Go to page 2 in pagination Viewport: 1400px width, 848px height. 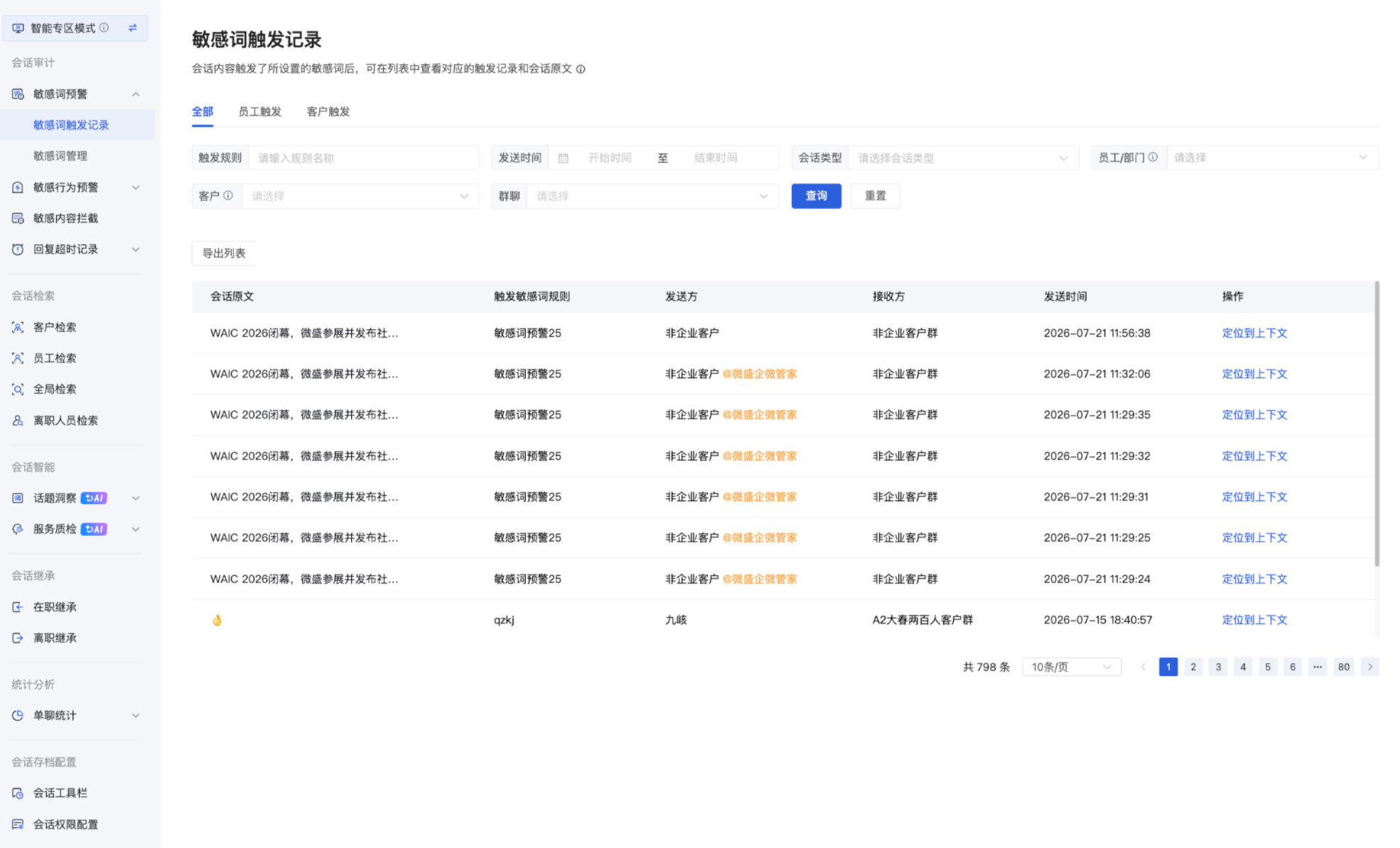[x=1193, y=667]
